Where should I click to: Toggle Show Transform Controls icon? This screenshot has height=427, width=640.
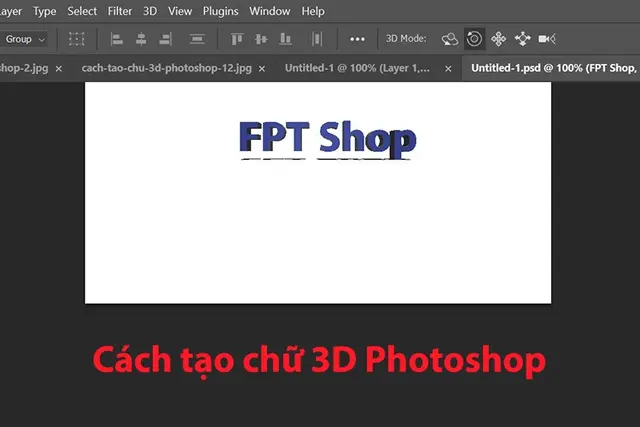click(x=76, y=39)
